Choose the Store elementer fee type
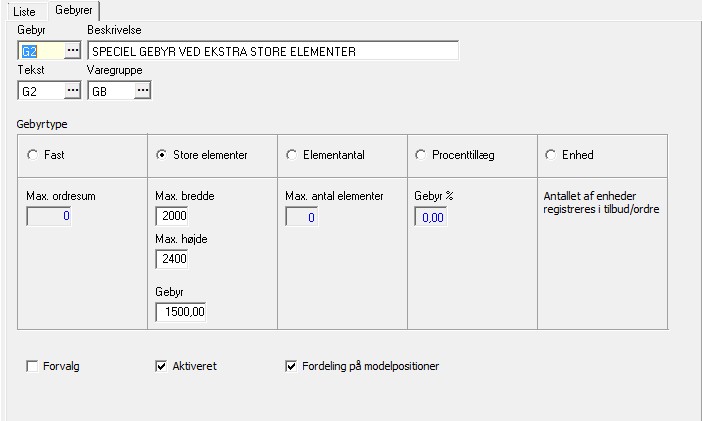Image resolution: width=702 pixels, height=421 pixels. click(x=162, y=155)
